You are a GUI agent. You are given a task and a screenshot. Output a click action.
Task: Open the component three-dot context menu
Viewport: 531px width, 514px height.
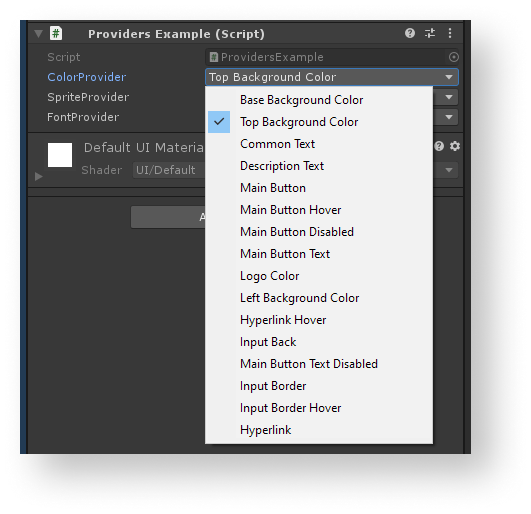pyautogui.click(x=450, y=33)
